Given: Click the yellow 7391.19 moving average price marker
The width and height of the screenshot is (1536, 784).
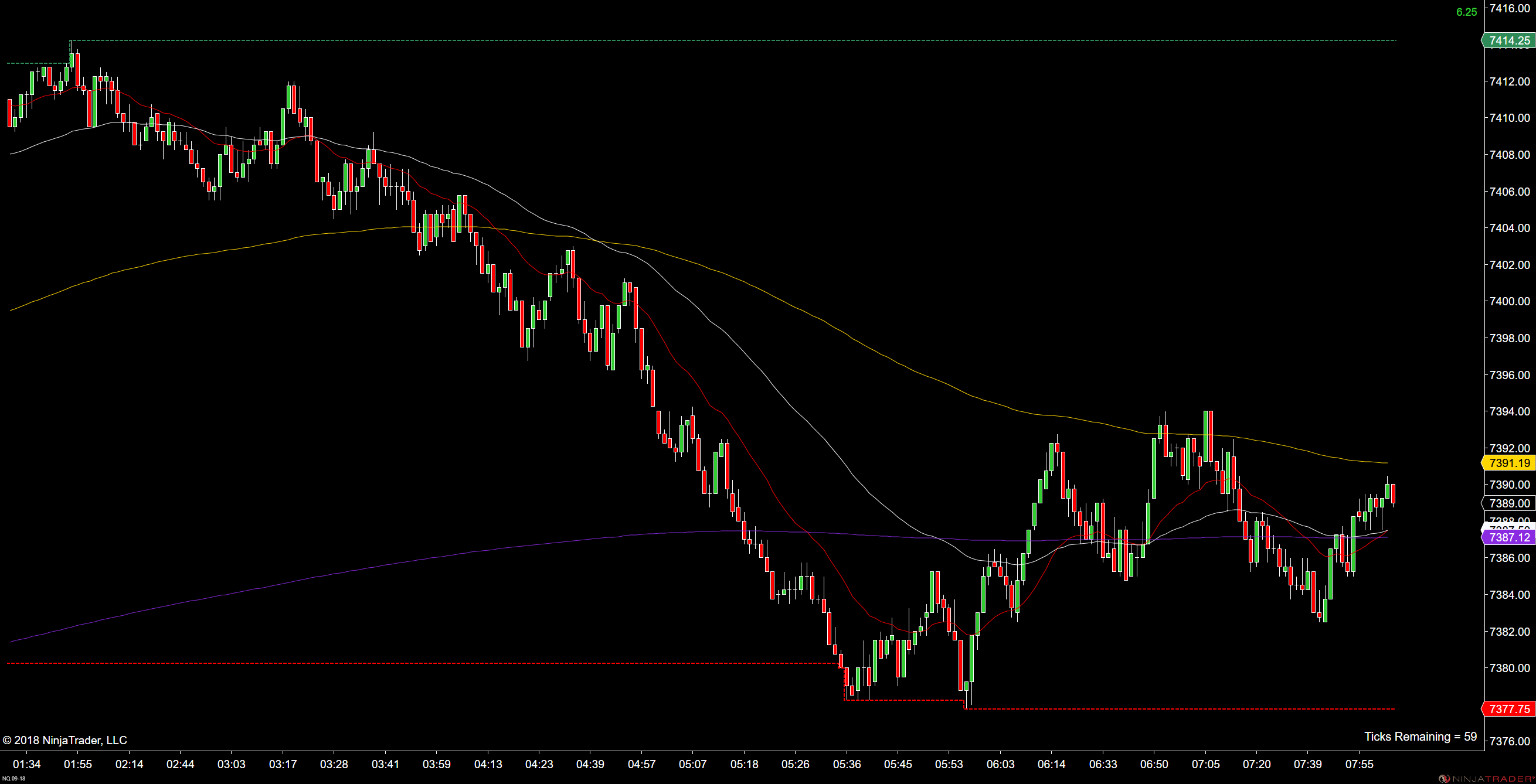Looking at the screenshot, I should pos(1508,463).
